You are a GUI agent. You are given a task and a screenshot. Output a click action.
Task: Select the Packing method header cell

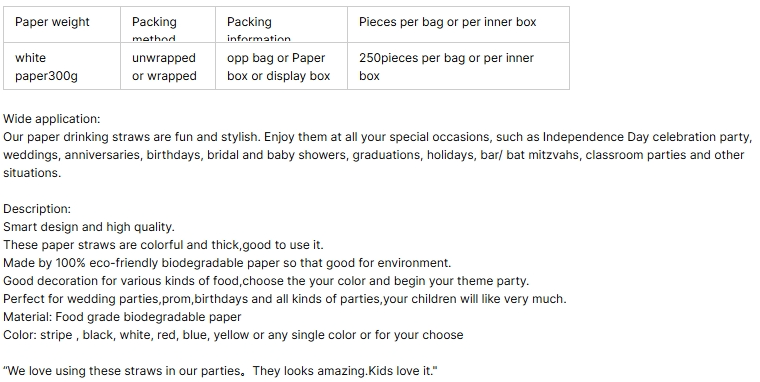click(168, 24)
